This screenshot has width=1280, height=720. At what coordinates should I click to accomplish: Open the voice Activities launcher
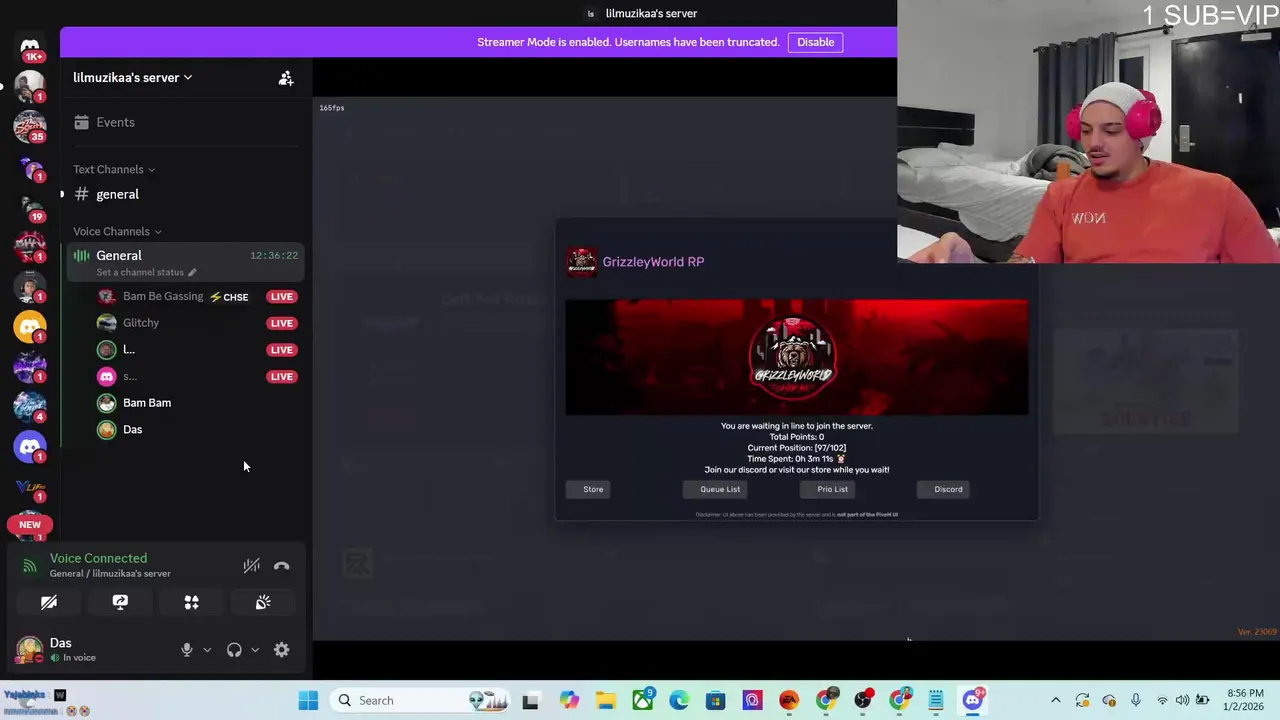pyautogui.click(x=191, y=602)
